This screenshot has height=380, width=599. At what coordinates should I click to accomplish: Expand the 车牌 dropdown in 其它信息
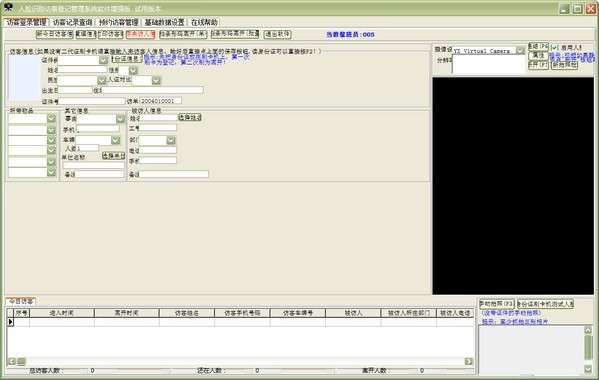(116, 140)
